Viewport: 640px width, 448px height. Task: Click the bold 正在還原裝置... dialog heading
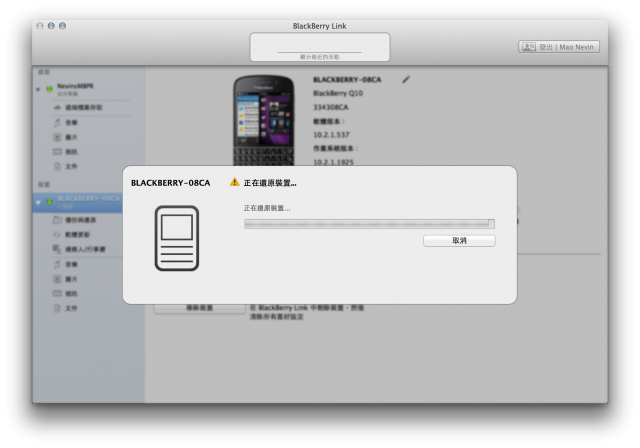[x=270, y=183]
